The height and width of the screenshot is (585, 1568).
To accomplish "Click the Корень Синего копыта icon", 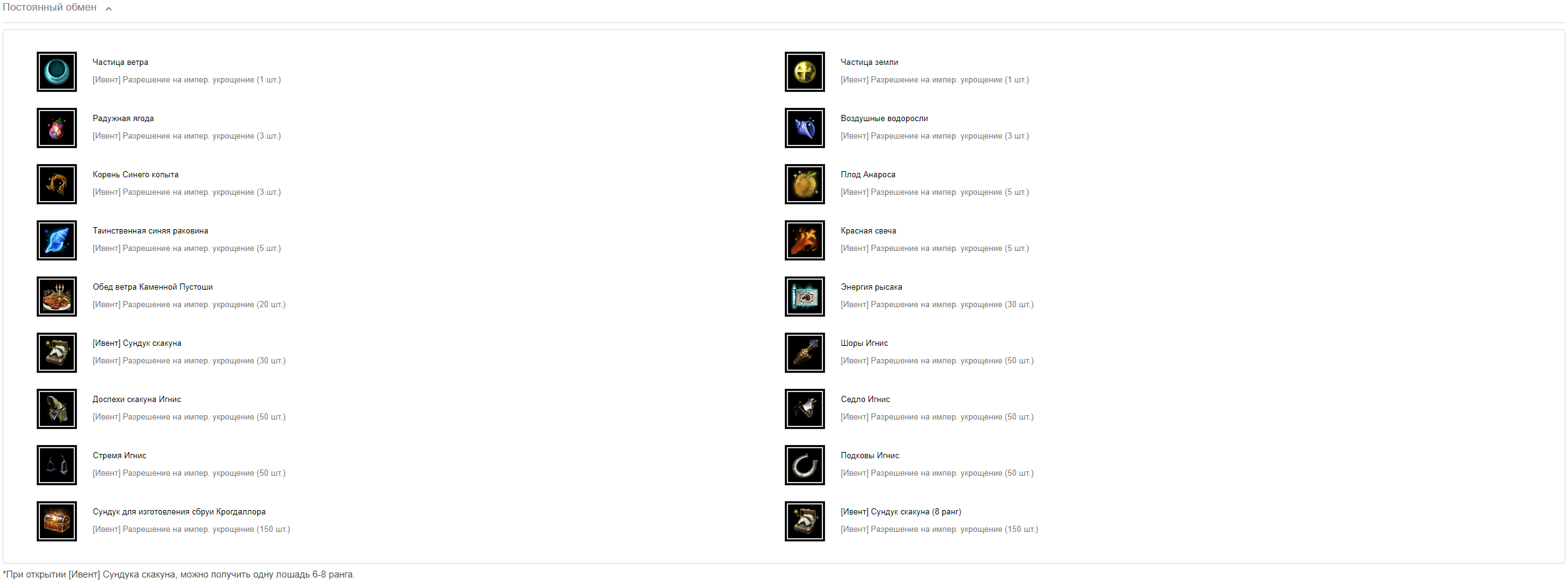I will pos(57,184).
